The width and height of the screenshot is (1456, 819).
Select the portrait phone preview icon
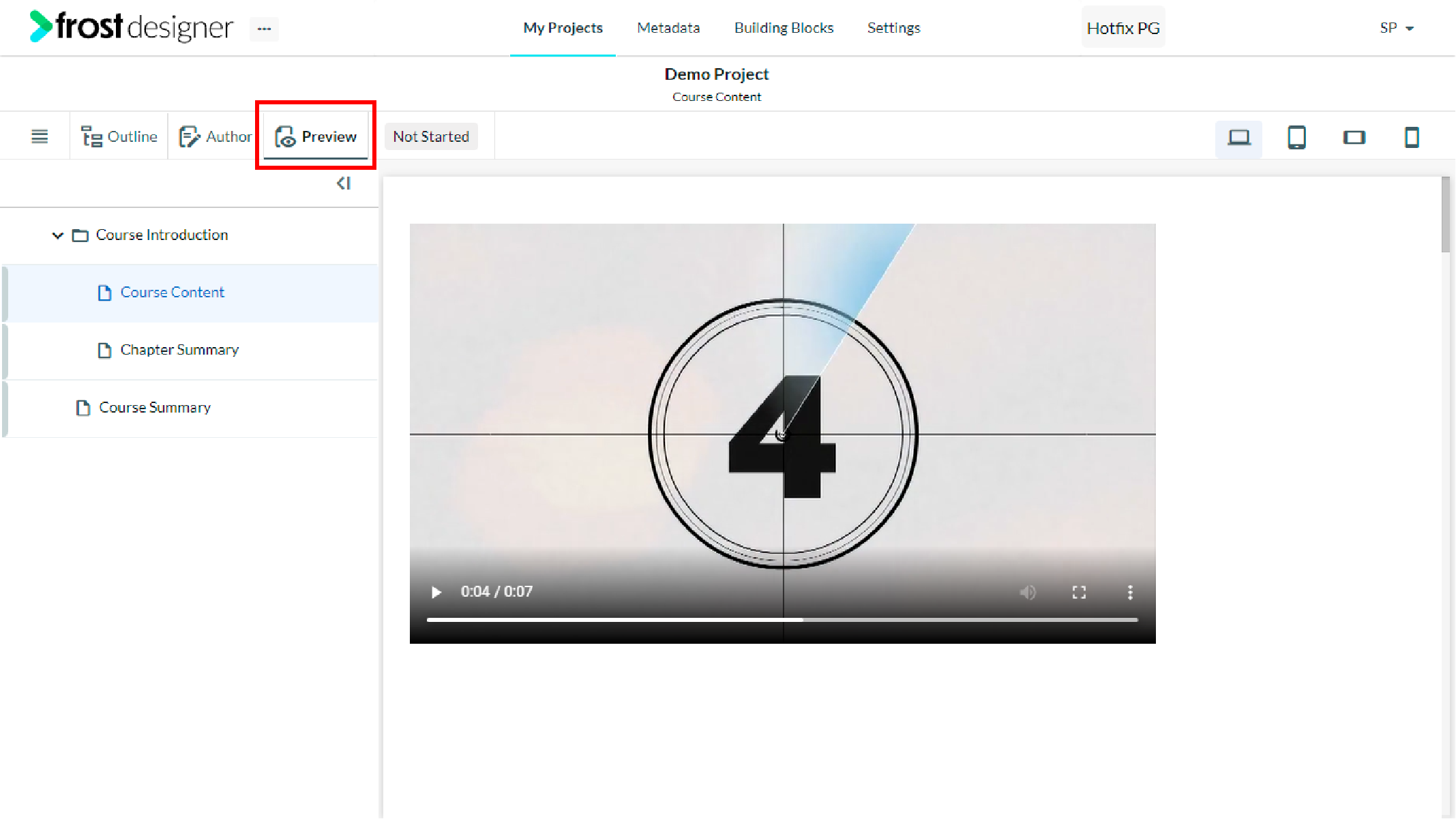click(1412, 138)
